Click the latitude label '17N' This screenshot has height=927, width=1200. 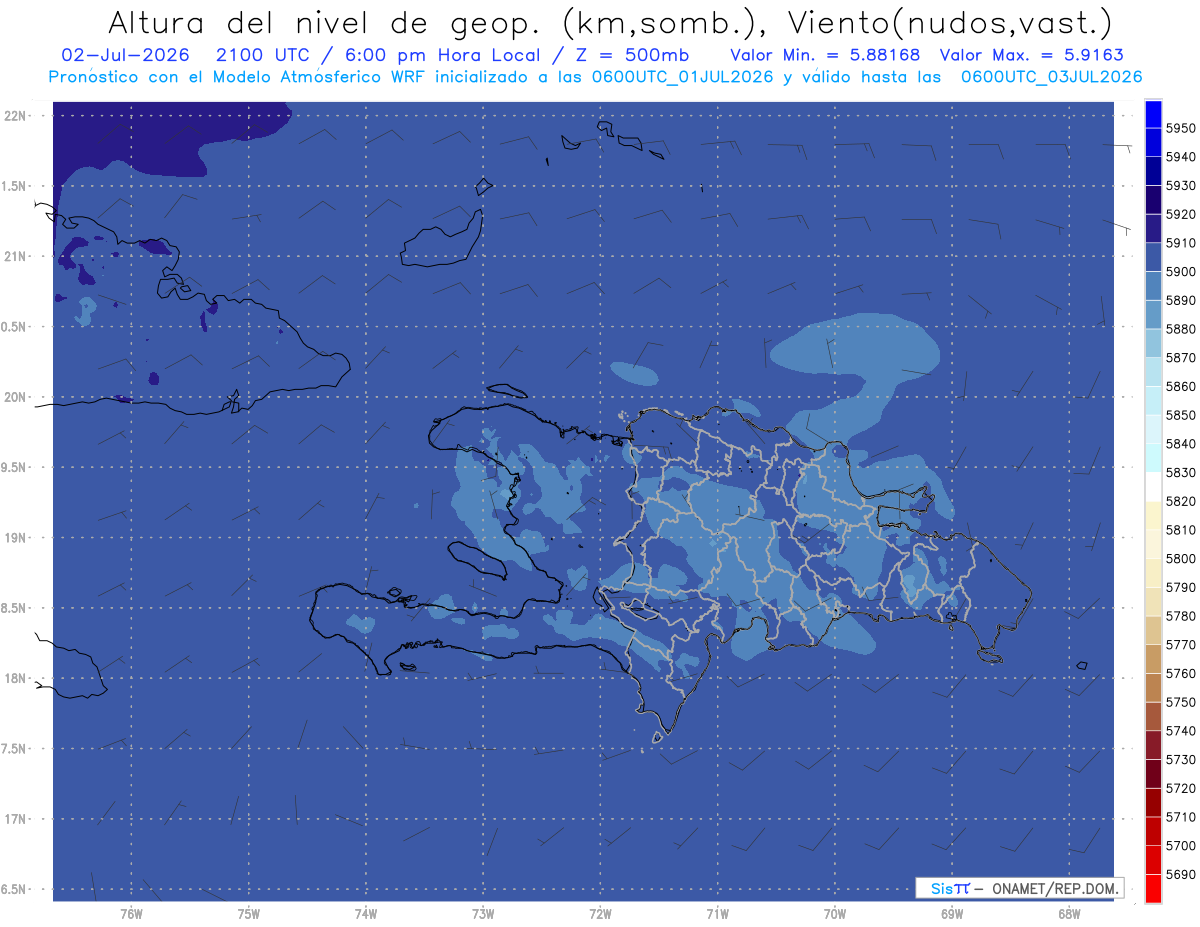point(16,819)
